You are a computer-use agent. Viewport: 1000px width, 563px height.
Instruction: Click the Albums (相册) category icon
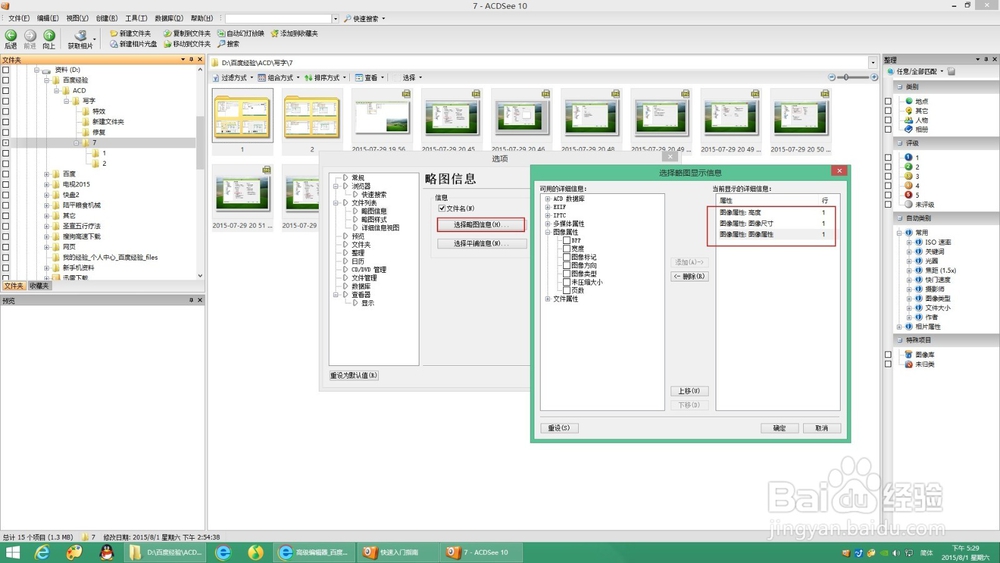pyautogui.click(x=909, y=129)
